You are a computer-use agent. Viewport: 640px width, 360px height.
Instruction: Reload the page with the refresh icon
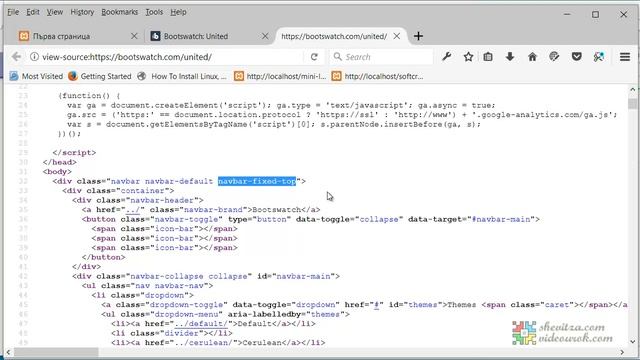point(314,57)
